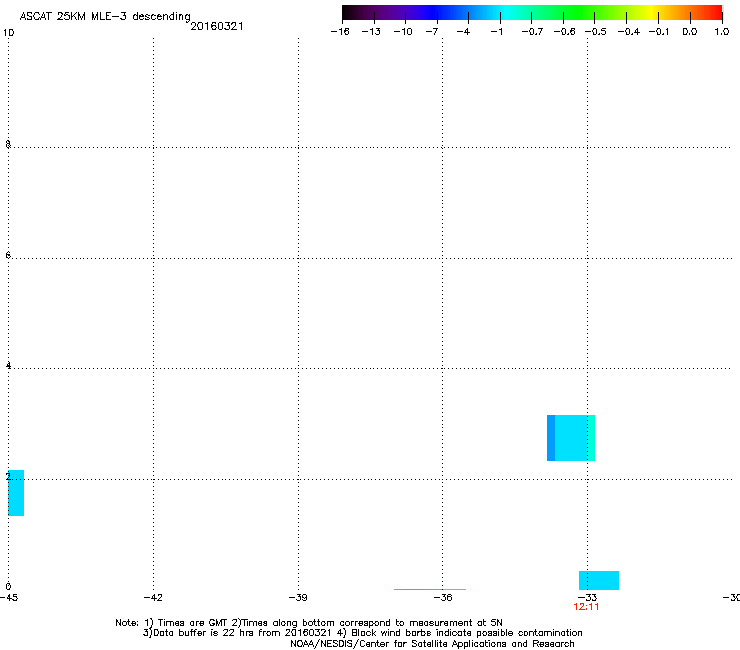
Task: Click the -42 longitude axis label
Action: 153,598
